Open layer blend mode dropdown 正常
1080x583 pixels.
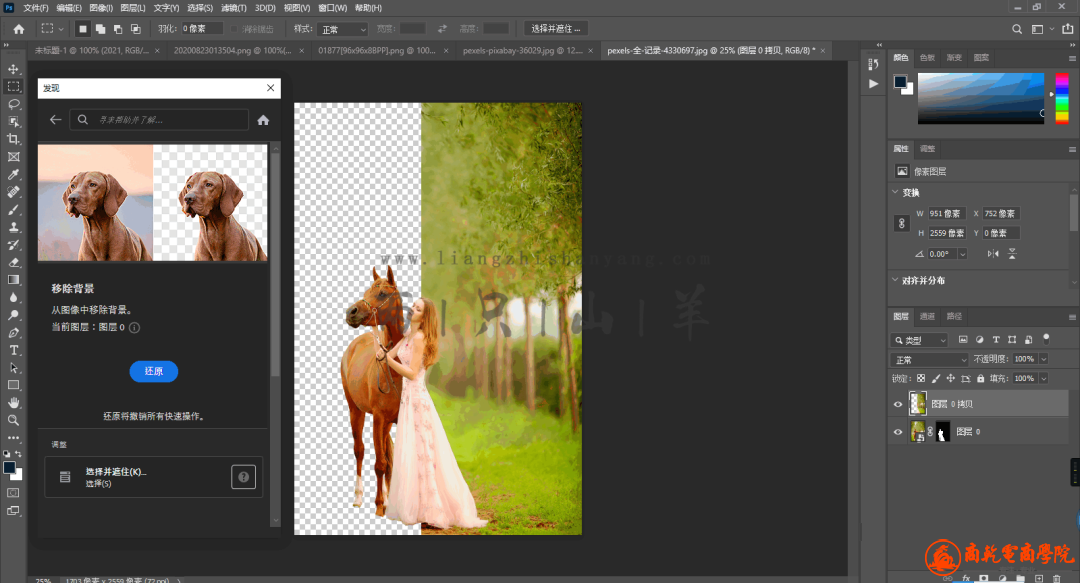coord(930,359)
